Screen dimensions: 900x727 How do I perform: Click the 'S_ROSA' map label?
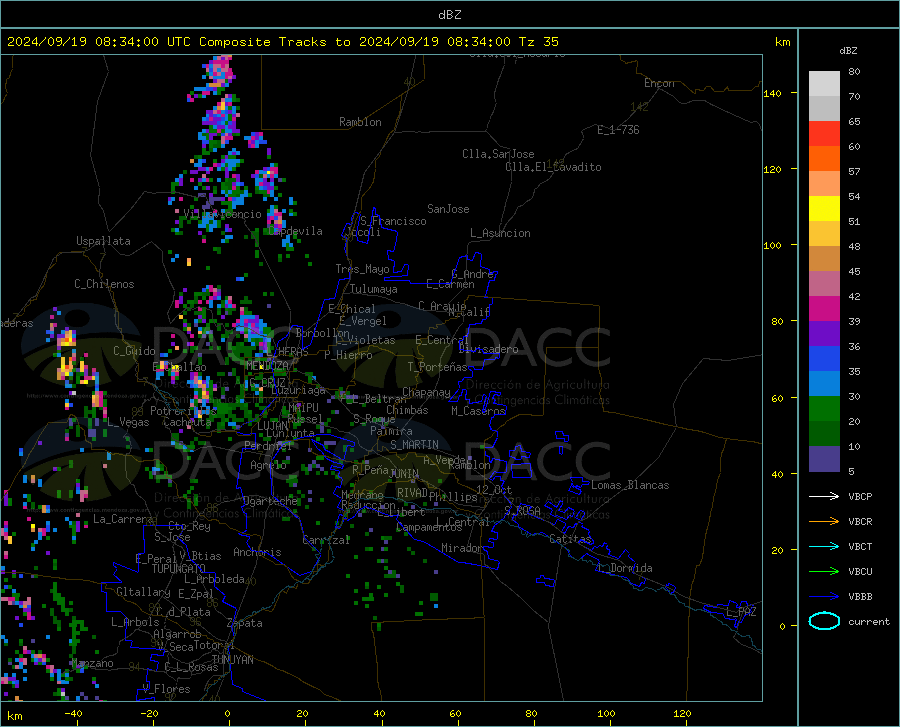click(x=522, y=510)
